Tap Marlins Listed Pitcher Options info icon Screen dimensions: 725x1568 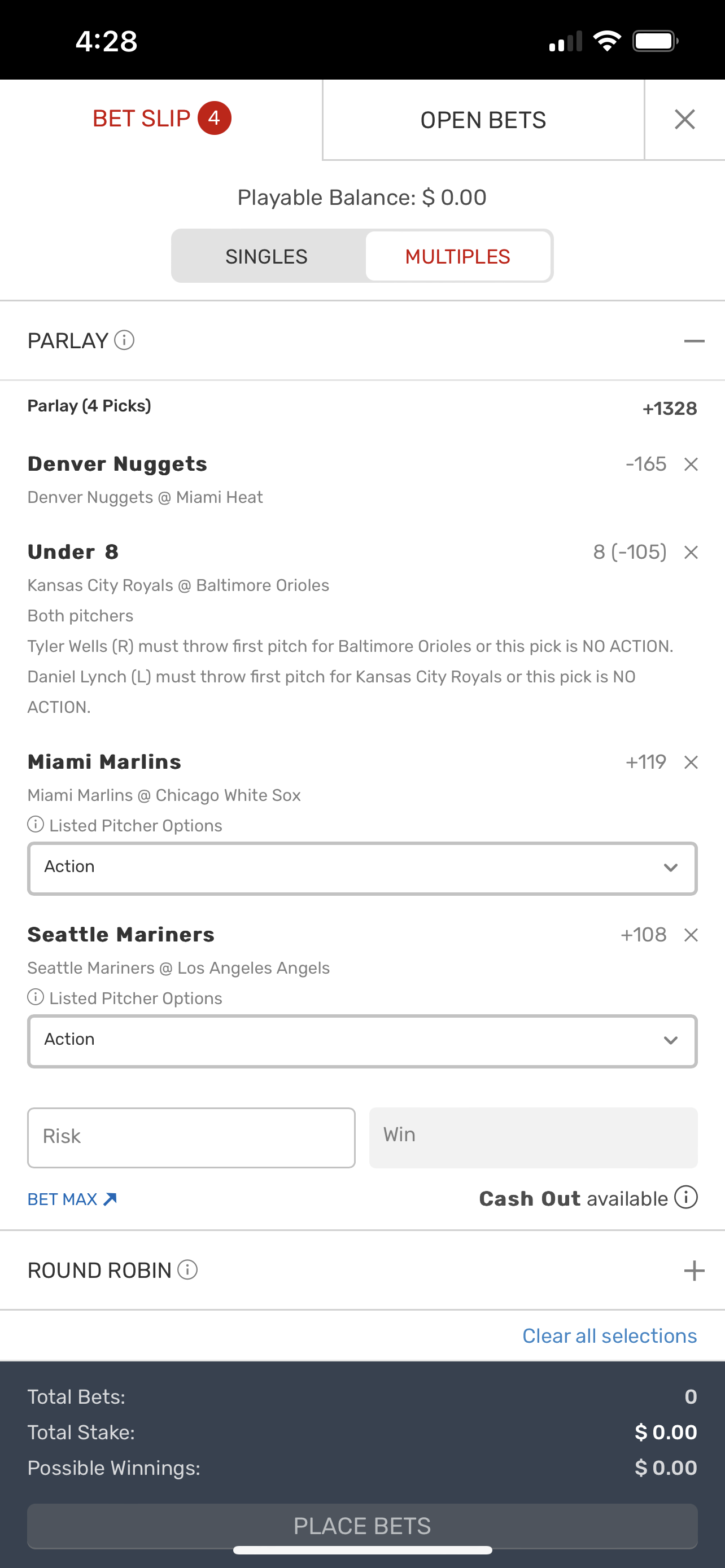36,825
